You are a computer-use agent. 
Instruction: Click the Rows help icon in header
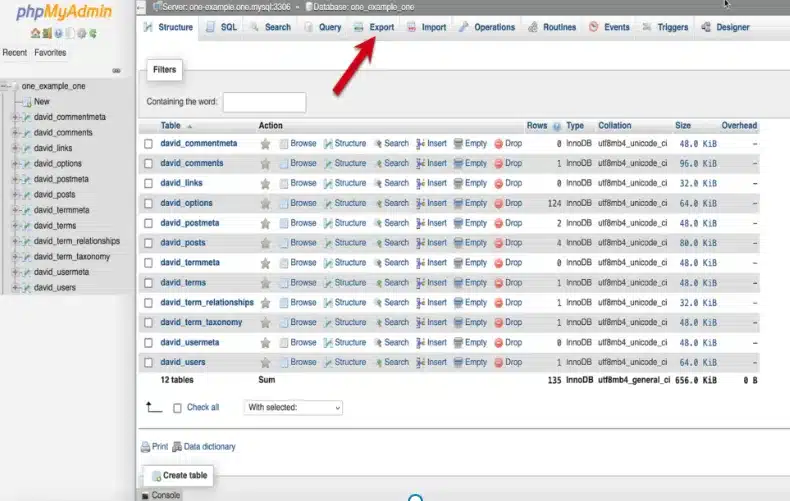coord(556,126)
